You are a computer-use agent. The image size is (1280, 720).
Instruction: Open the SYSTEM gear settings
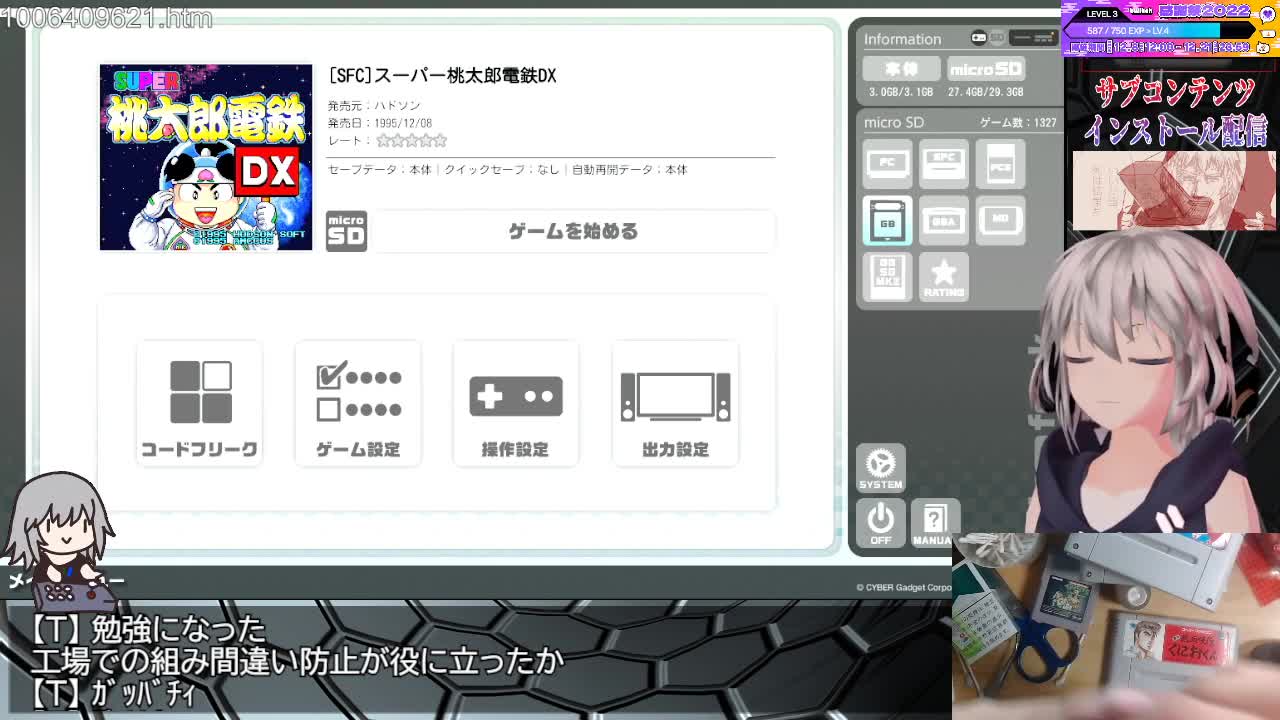tap(881, 468)
